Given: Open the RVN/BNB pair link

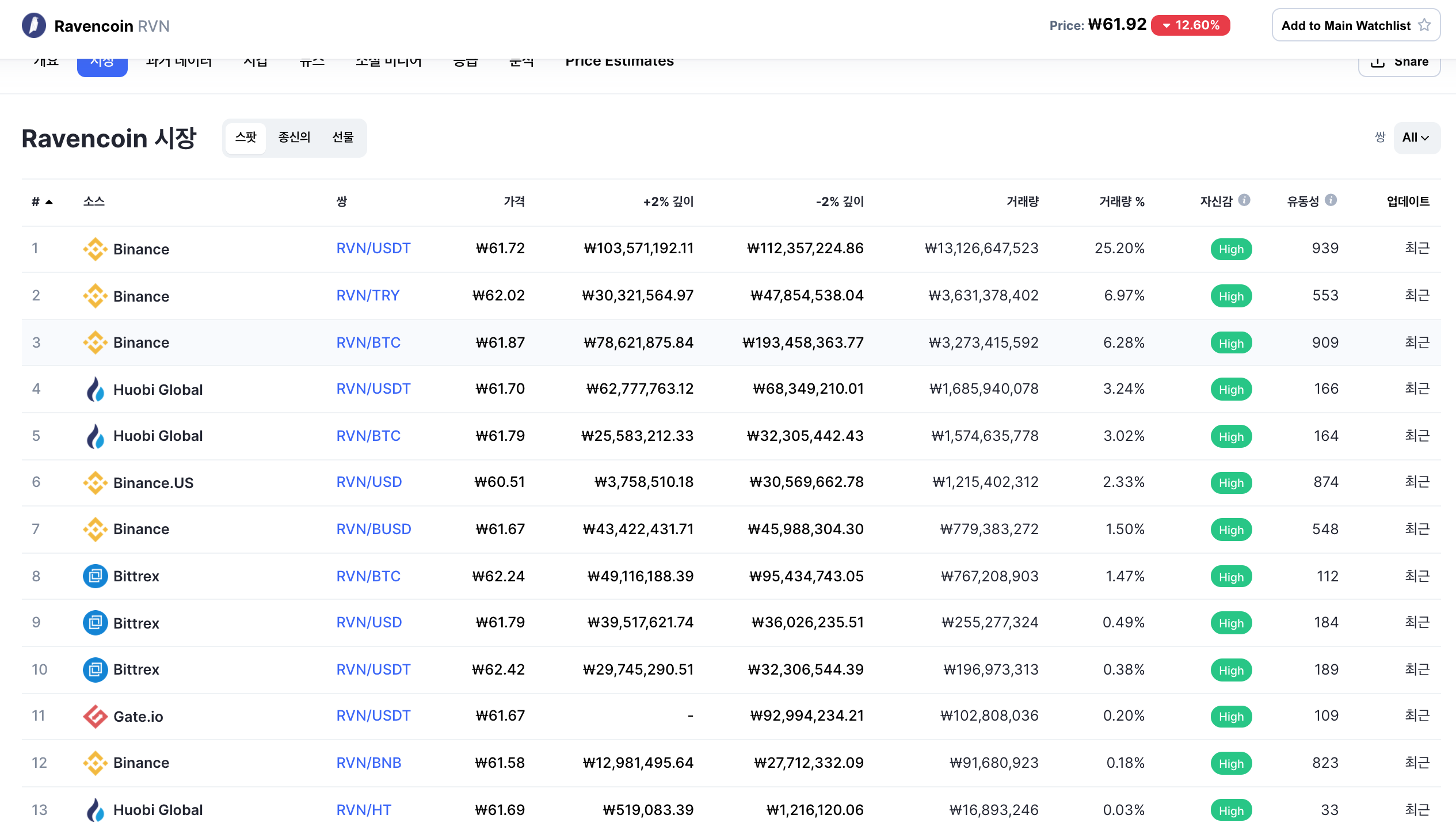Looking at the screenshot, I should (x=369, y=763).
